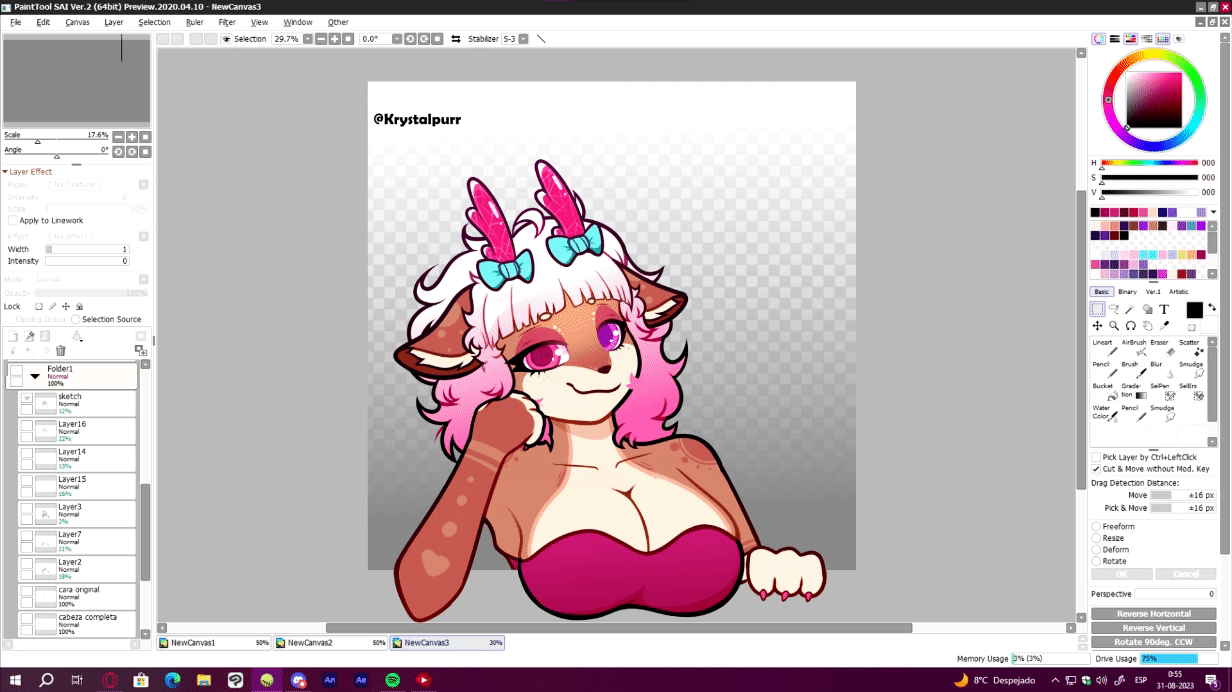This screenshot has height=692, width=1232.
Task: Select the Resize transform option
Action: [x=1096, y=538]
